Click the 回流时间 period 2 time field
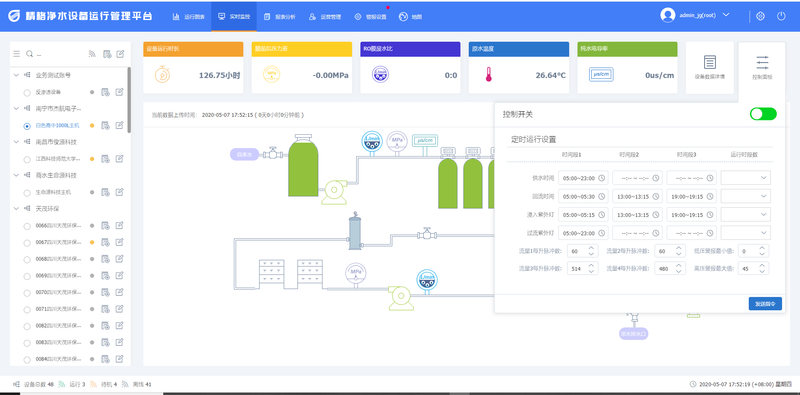The width and height of the screenshot is (800, 395). (x=637, y=196)
